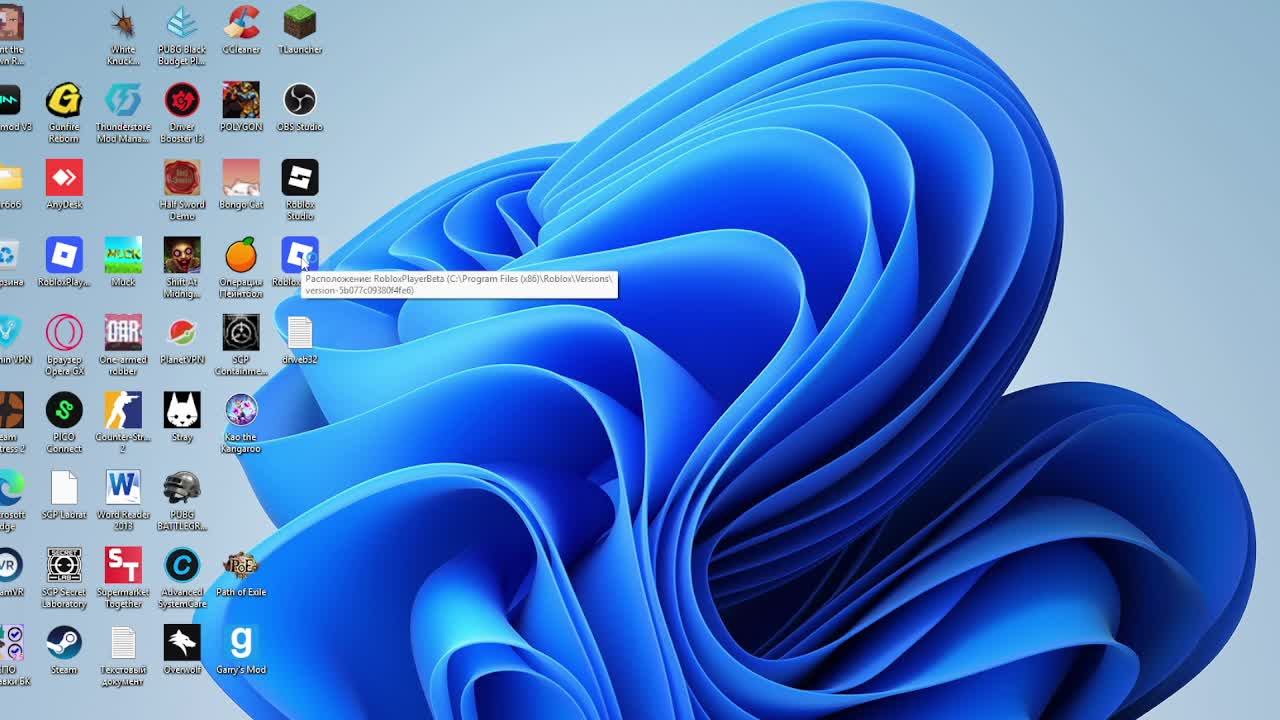
Task: Select the Supermarket Together shortcut
Action: [x=123, y=578]
